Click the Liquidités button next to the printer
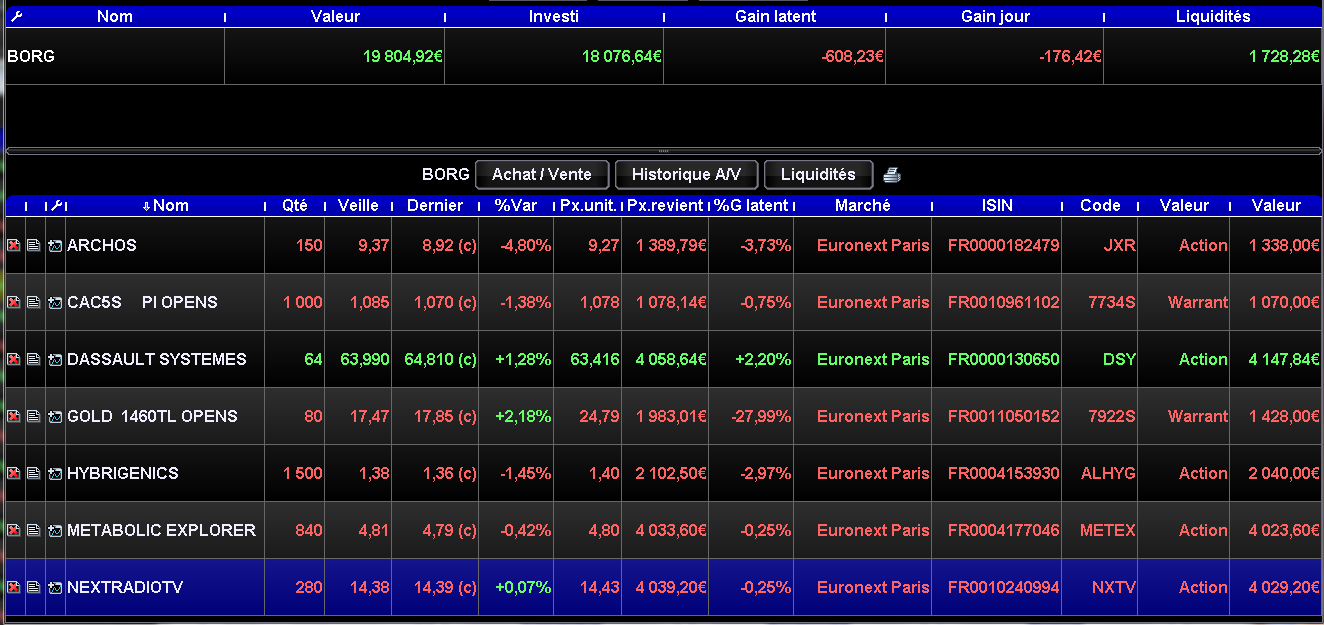The height and width of the screenshot is (625, 1324). [818, 174]
